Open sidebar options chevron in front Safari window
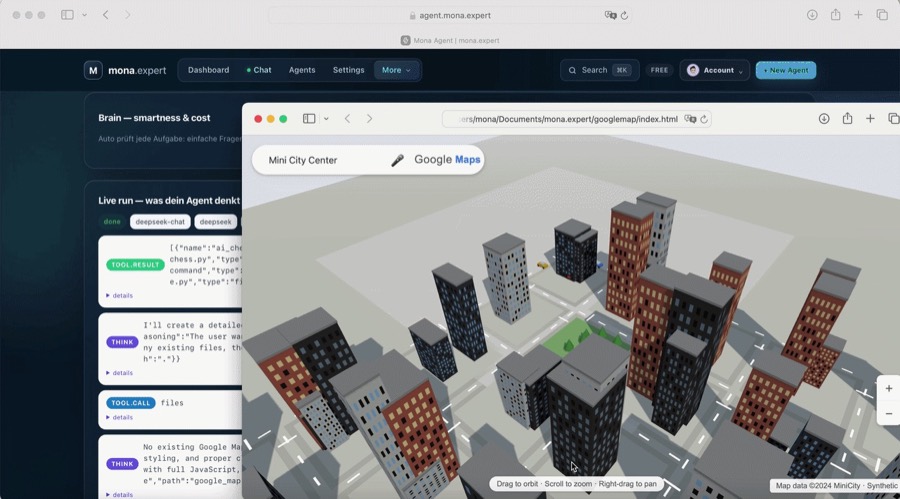 [326, 119]
